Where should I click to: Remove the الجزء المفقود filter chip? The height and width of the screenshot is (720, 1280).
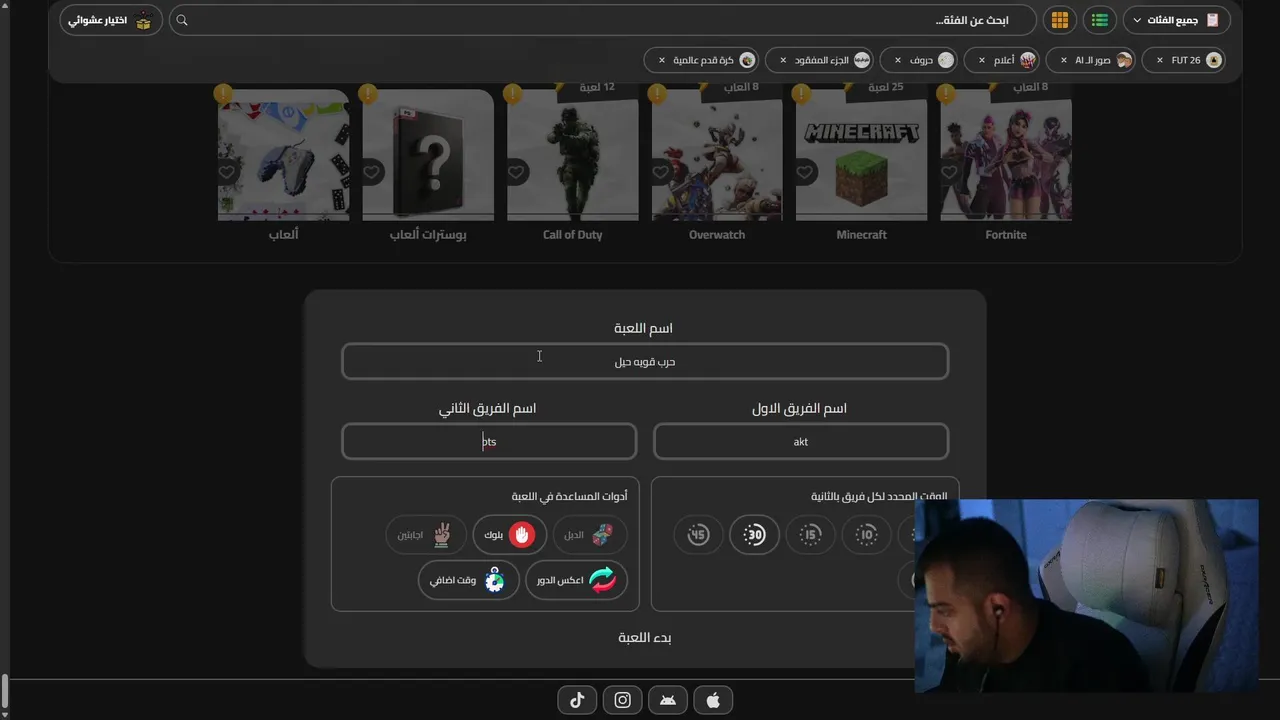coord(783,60)
